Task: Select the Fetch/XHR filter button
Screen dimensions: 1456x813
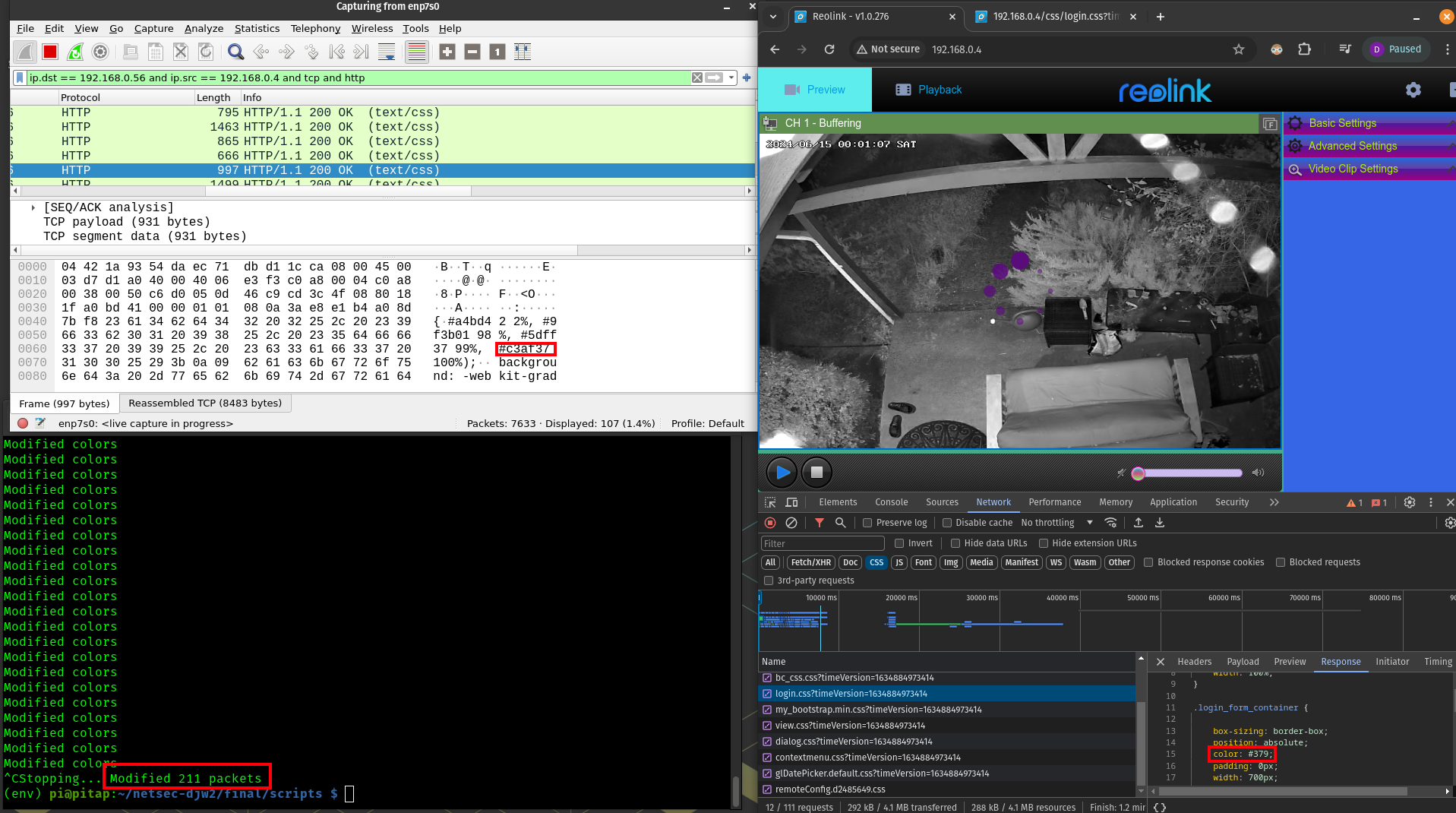Action: (x=810, y=562)
